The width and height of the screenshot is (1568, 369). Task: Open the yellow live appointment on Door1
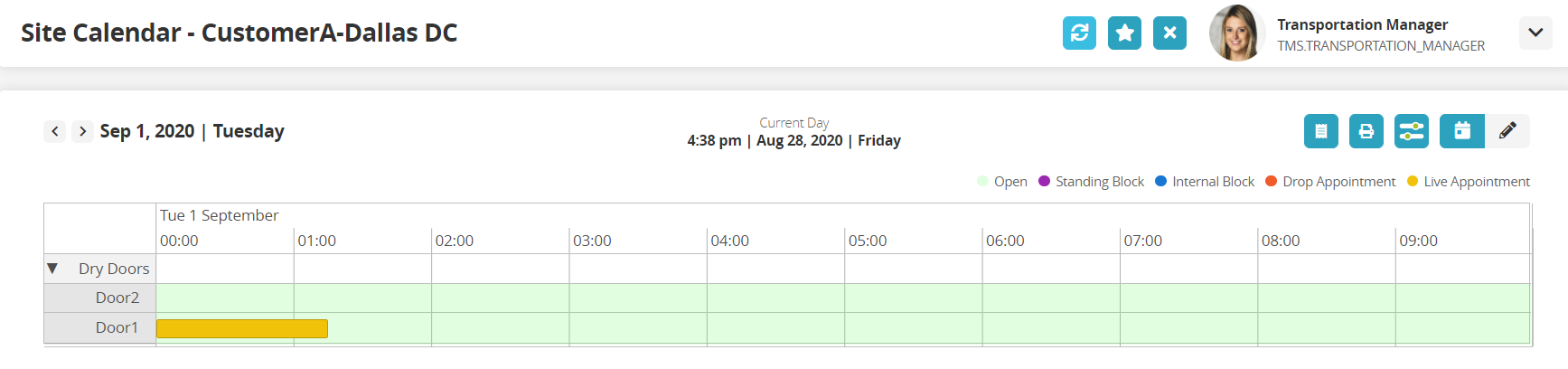pos(242,328)
